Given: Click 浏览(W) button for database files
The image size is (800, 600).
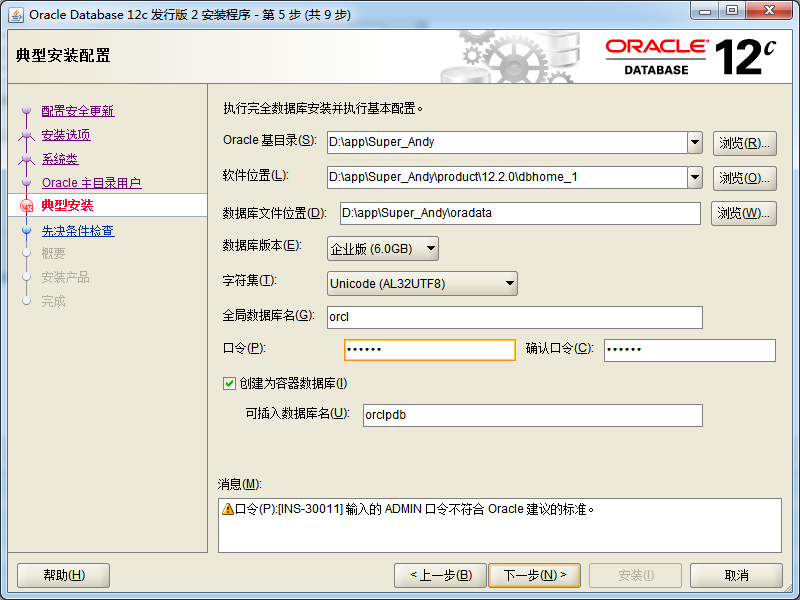Looking at the screenshot, I should click(x=743, y=213).
